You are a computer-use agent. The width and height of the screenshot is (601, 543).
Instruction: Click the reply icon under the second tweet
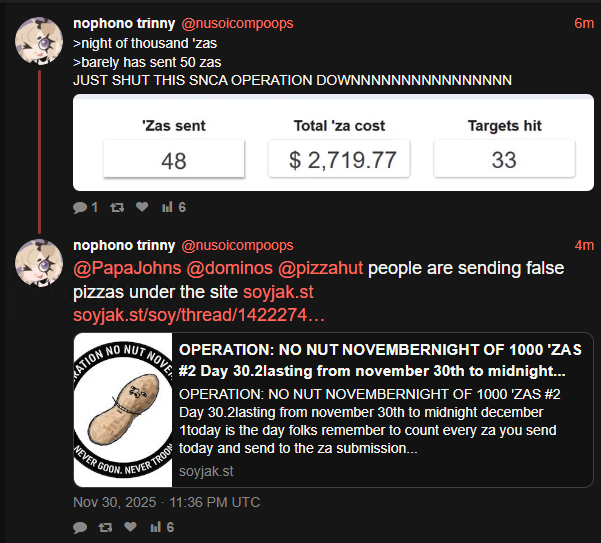tap(80, 527)
